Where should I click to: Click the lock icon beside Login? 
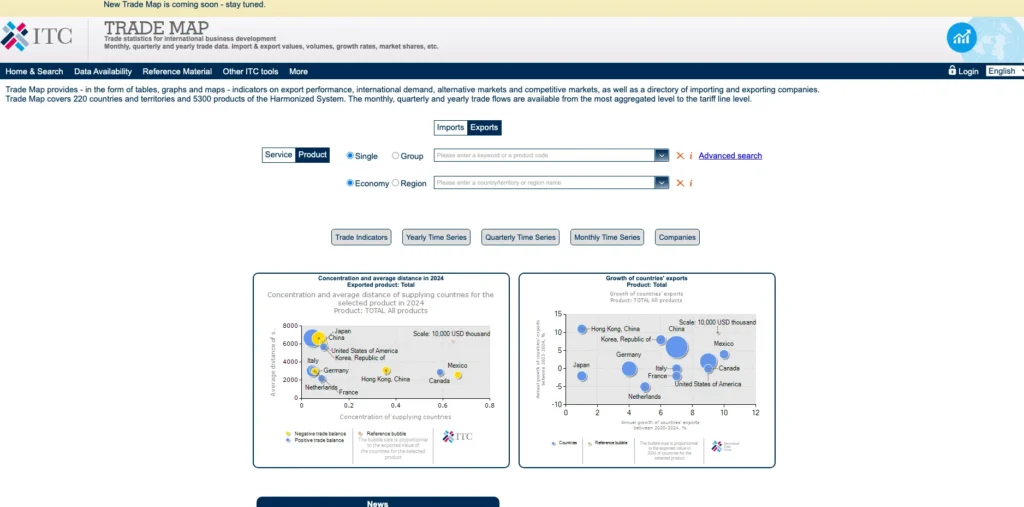pyautogui.click(x=952, y=71)
